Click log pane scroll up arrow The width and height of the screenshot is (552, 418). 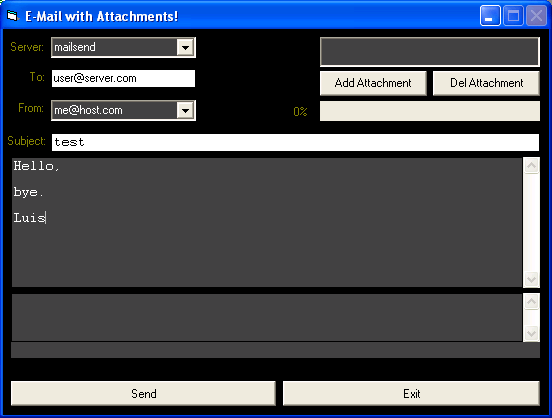531,301
